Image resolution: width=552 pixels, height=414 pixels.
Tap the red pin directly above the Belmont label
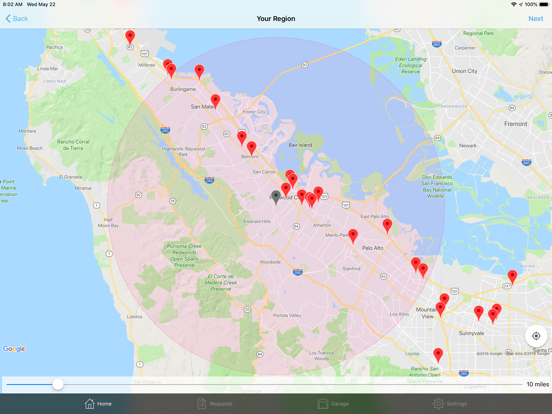point(251,149)
